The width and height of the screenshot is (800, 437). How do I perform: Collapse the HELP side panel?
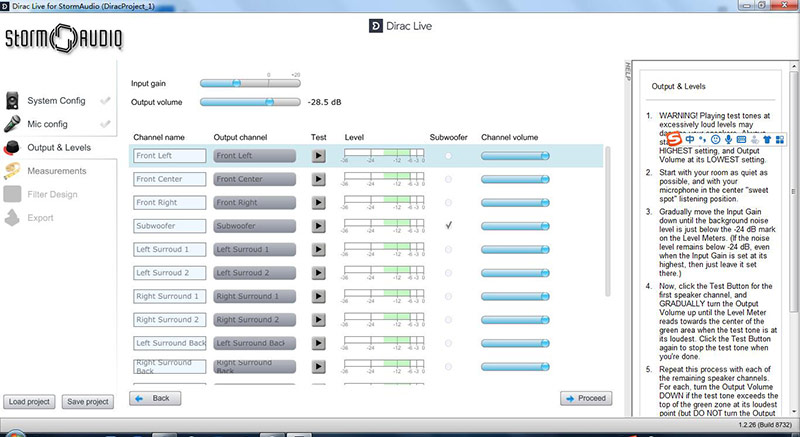click(x=628, y=71)
